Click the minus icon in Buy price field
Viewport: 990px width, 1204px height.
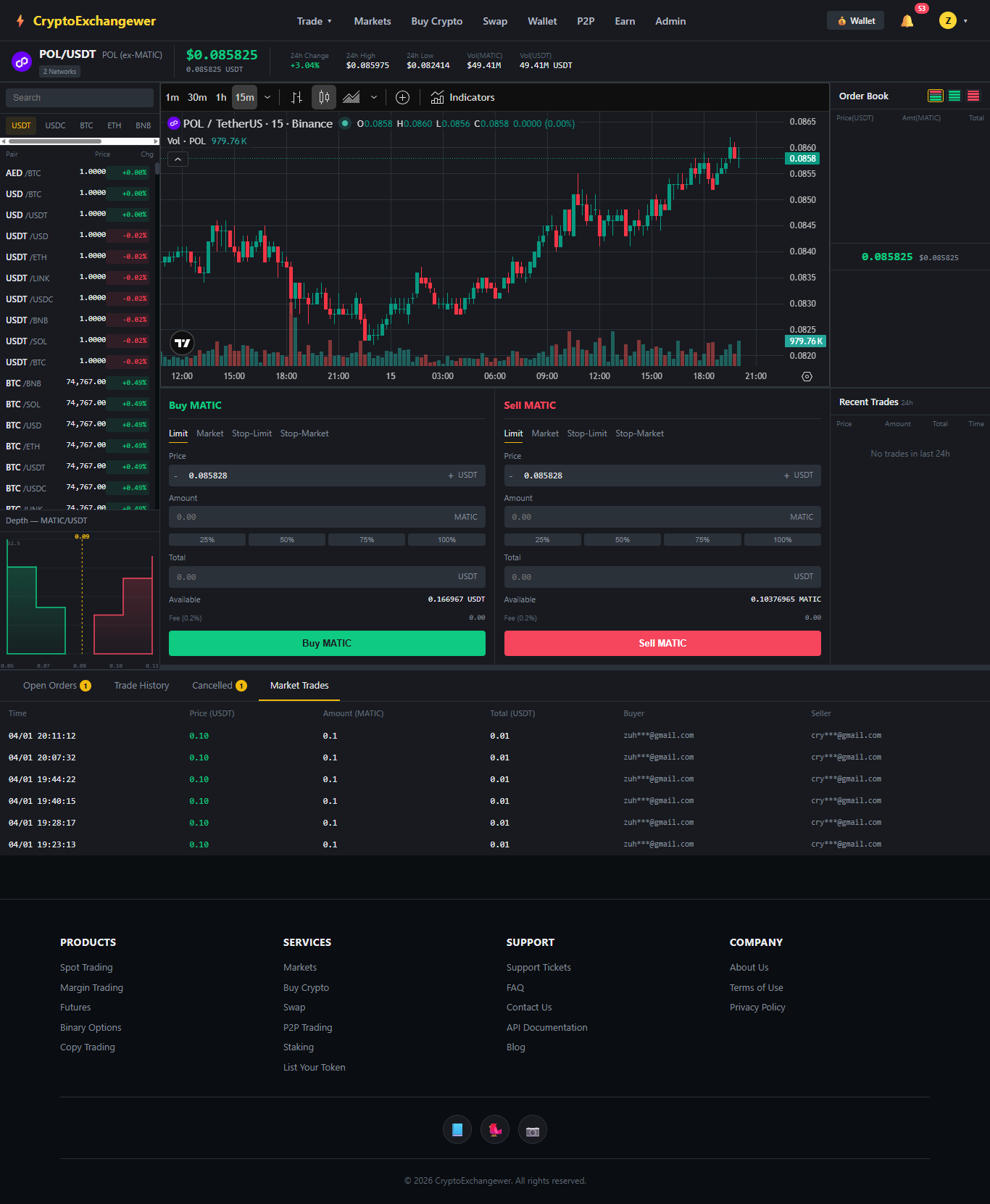tap(176, 476)
